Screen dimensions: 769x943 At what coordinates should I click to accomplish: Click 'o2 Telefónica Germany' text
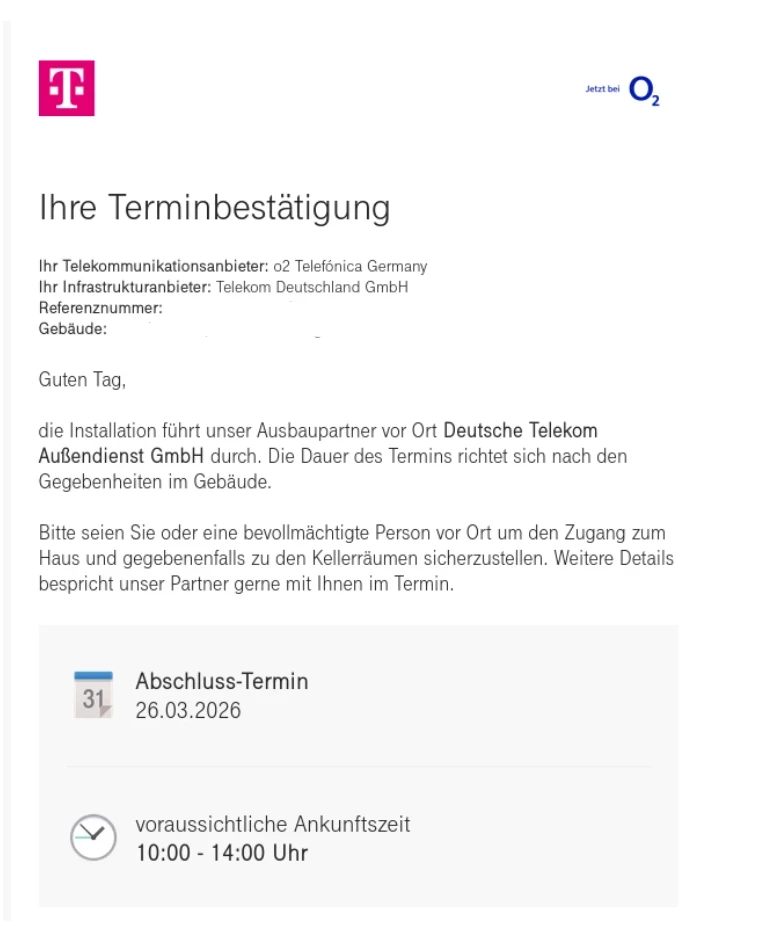[x=350, y=266]
